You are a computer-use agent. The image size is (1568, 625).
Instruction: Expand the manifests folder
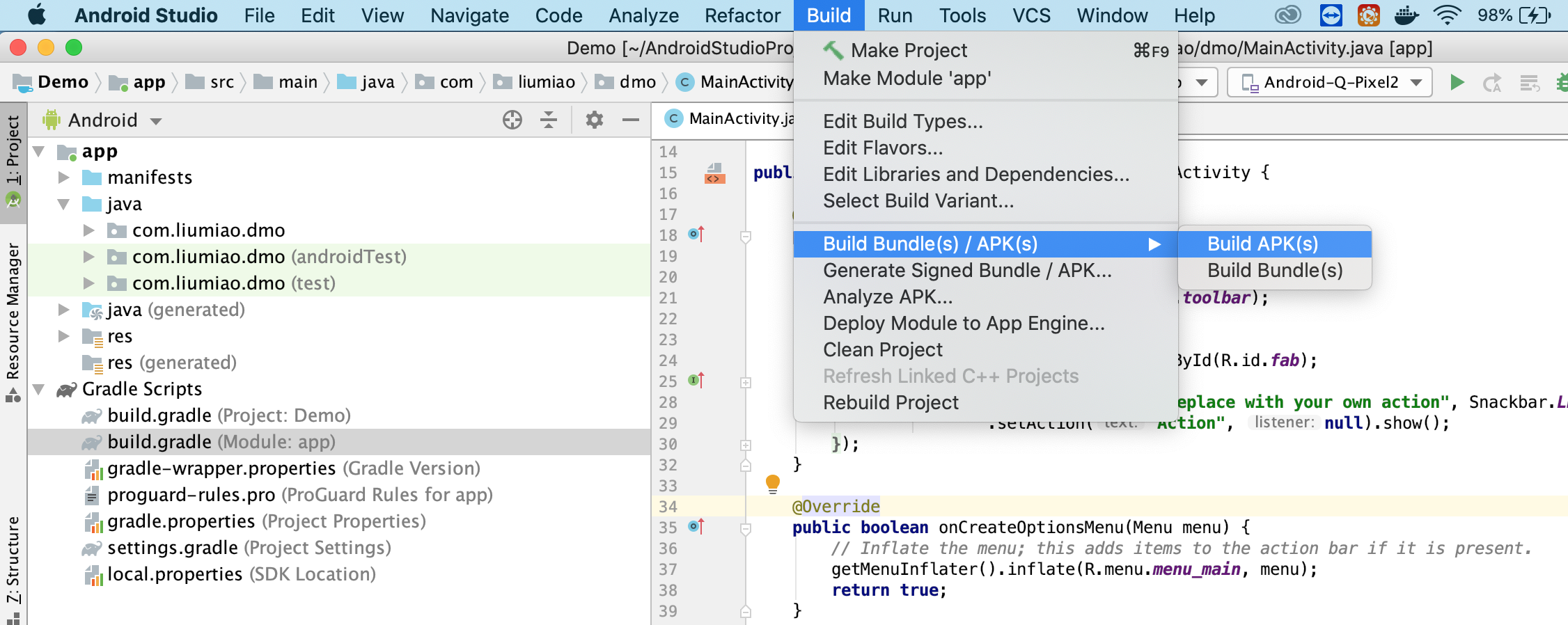64,177
